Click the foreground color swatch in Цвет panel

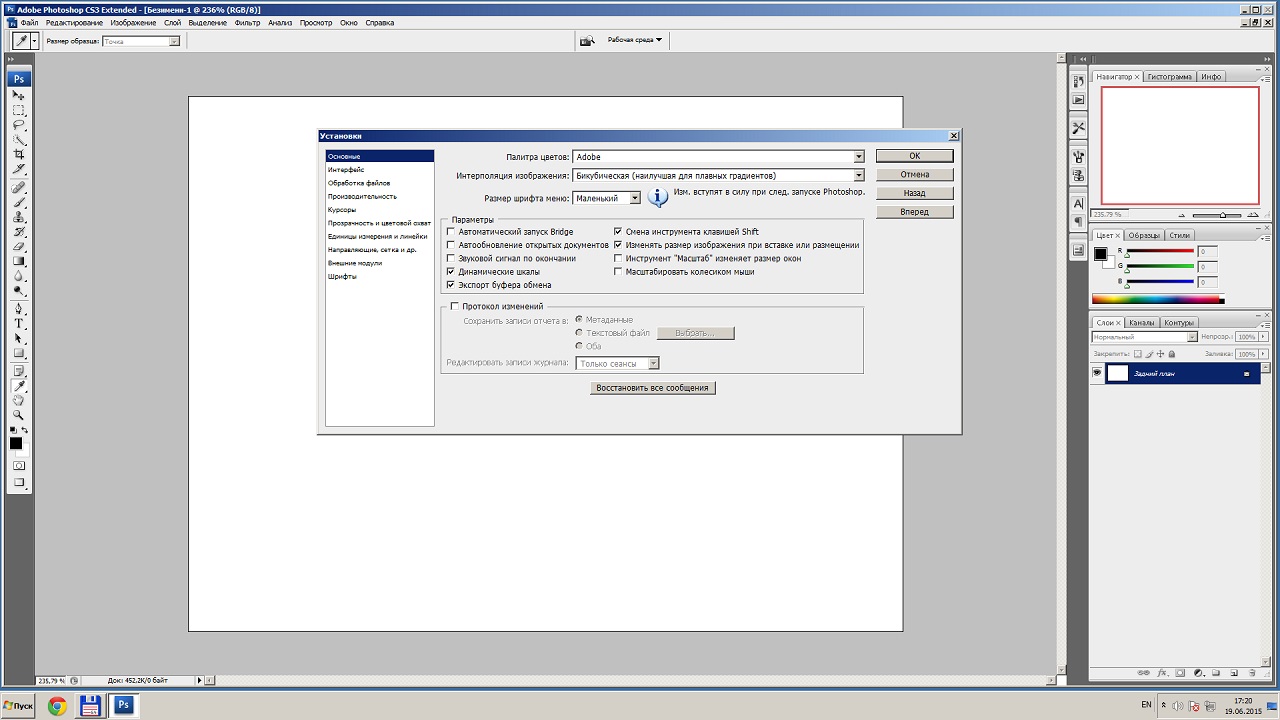1100,254
